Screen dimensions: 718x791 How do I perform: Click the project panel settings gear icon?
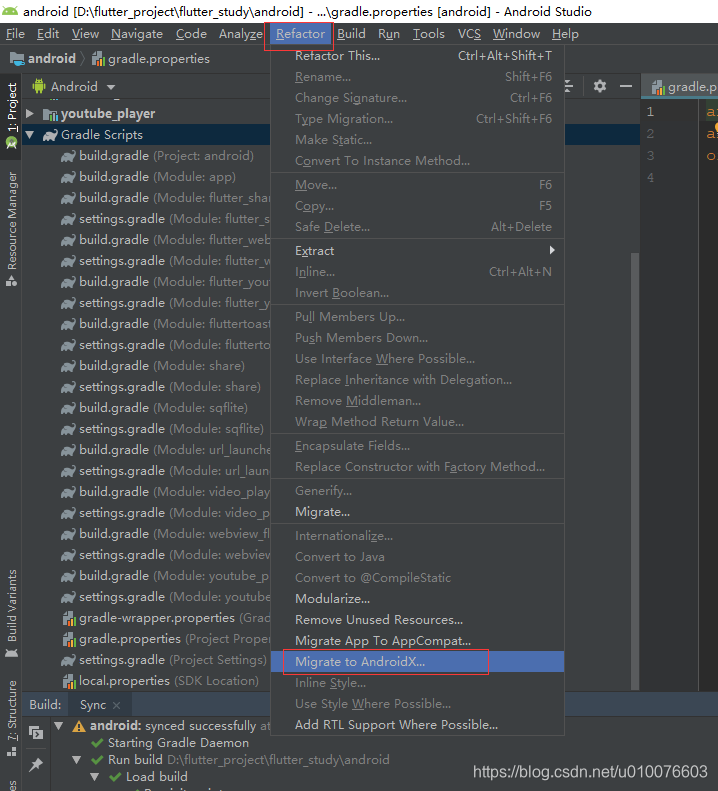[599, 86]
